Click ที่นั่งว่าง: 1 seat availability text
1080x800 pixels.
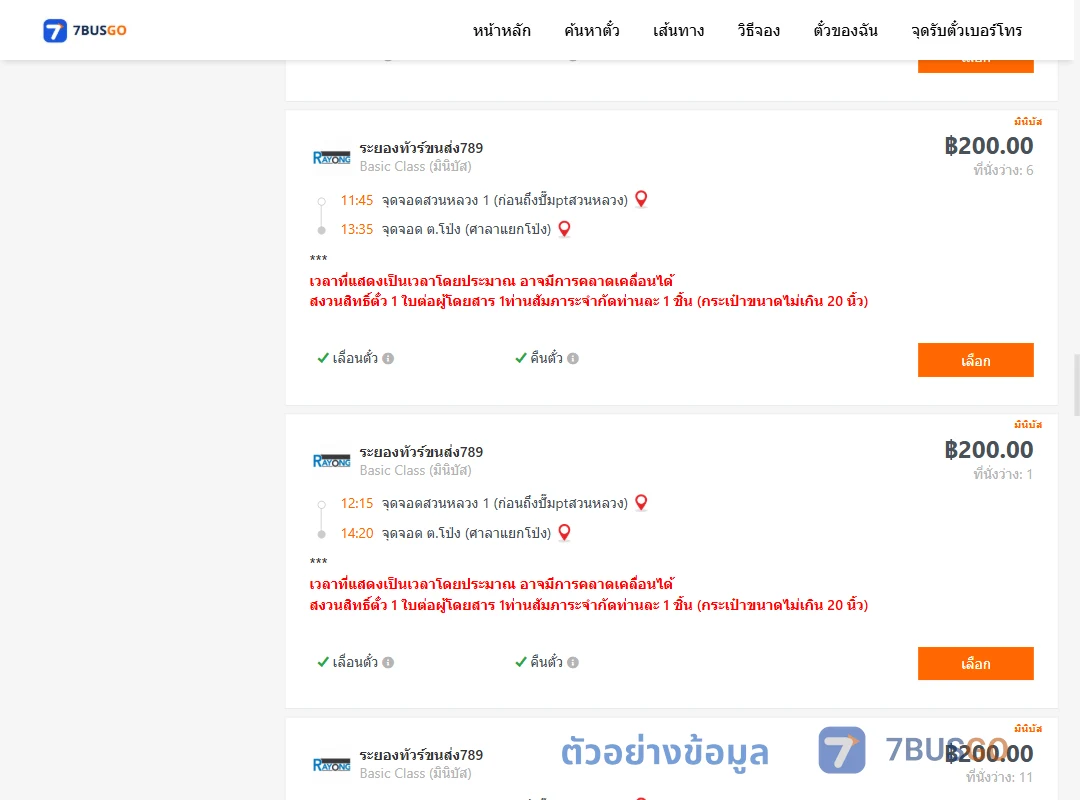1003,474
